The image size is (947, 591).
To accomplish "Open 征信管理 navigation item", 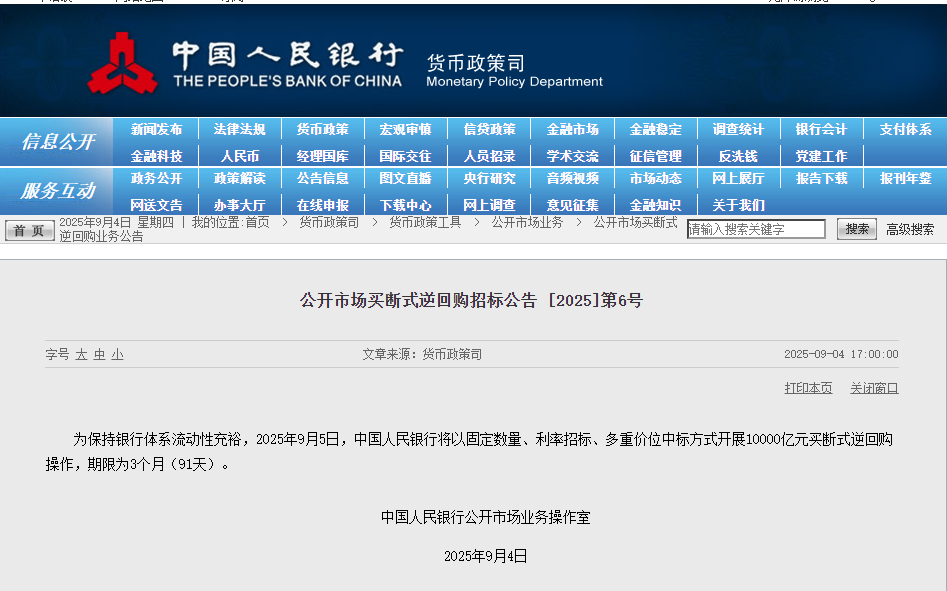I will coord(655,156).
